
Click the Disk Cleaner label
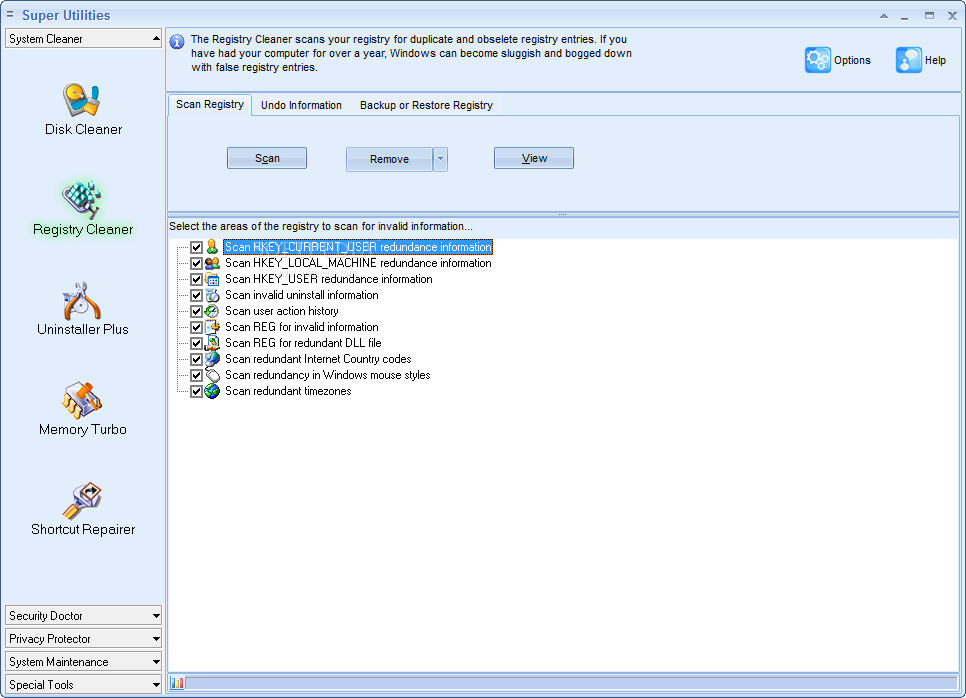tap(83, 129)
